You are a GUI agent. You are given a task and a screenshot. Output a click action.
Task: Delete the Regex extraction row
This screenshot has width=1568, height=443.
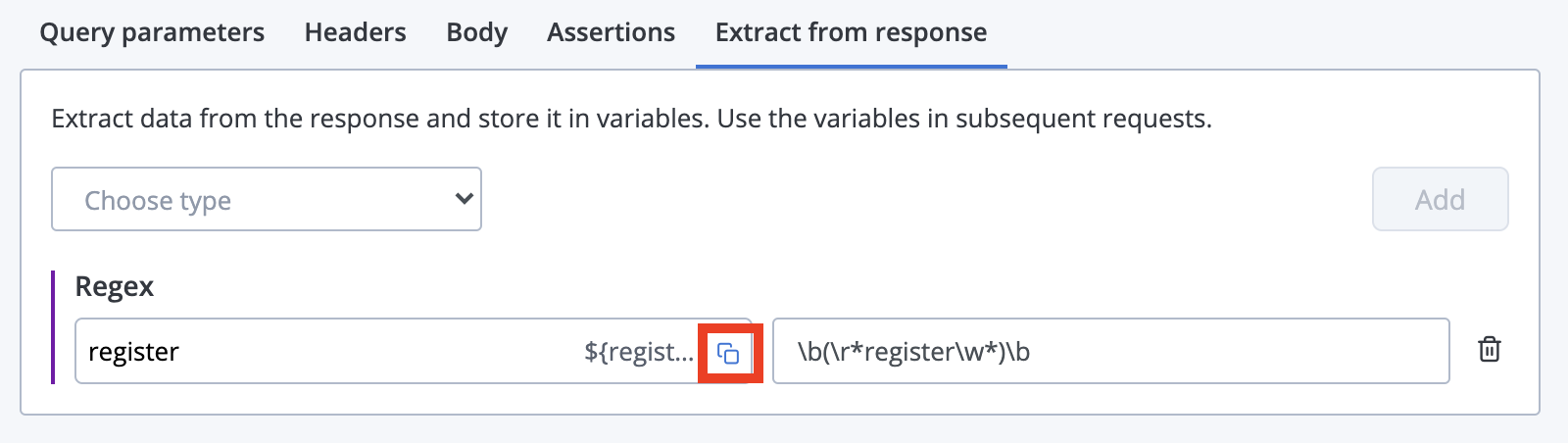(x=1489, y=350)
